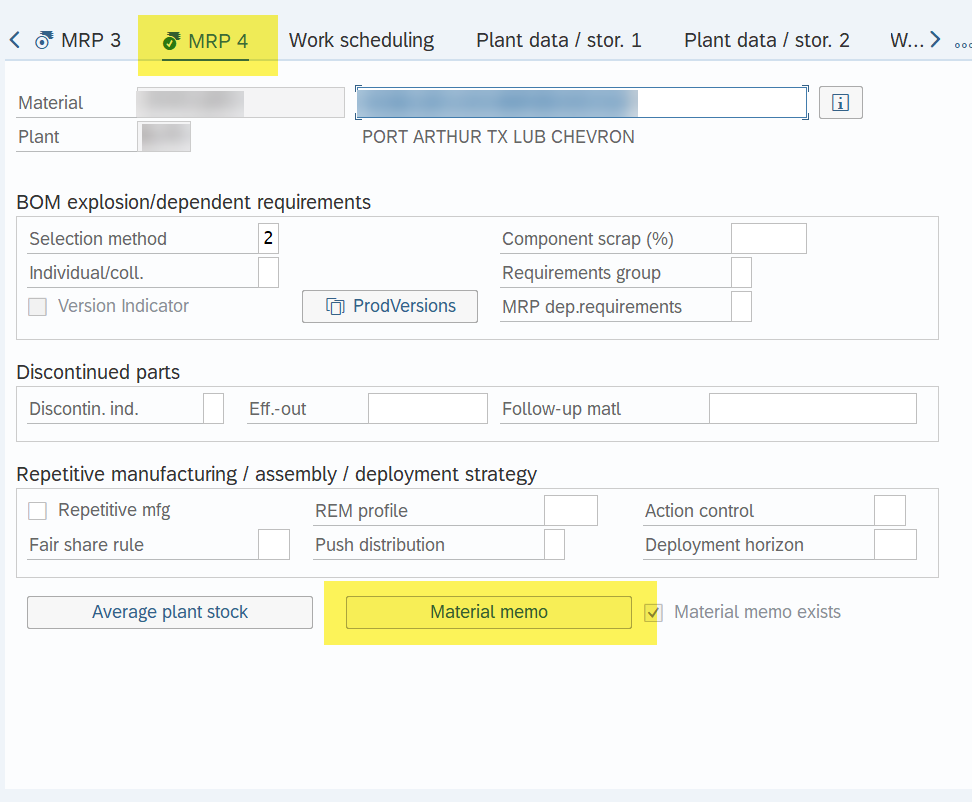Click the MRP 4 tab status icon
This screenshot has height=802, width=972.
(x=171, y=41)
